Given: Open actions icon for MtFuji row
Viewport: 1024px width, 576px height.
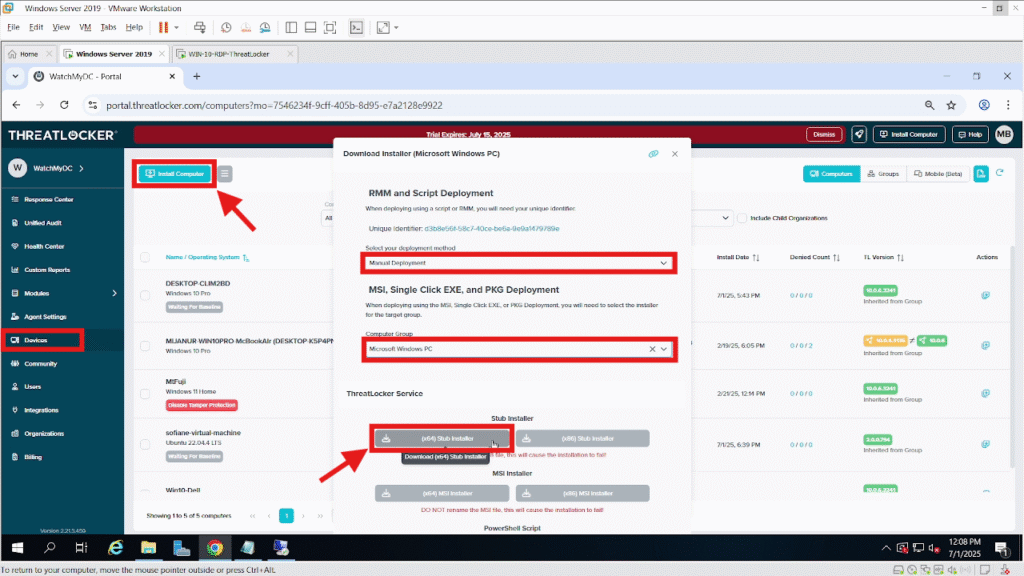Looking at the screenshot, I should (985, 394).
